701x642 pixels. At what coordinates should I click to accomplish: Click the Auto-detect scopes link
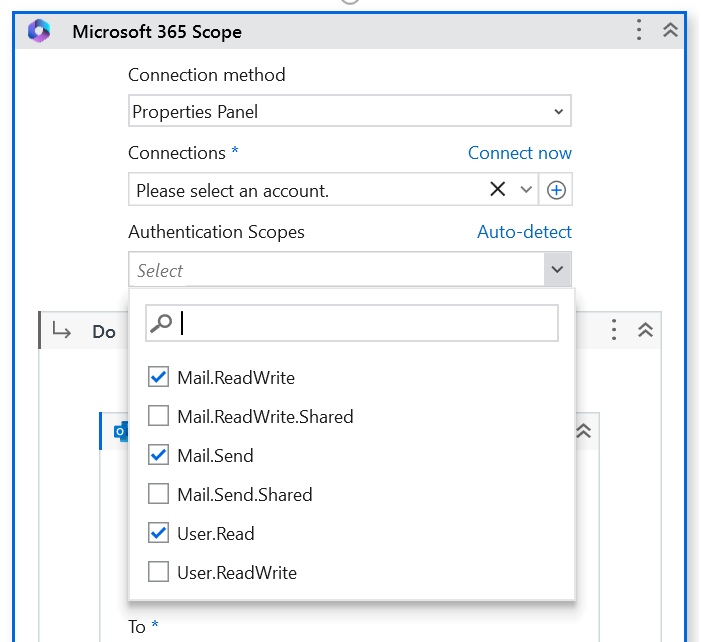click(x=524, y=232)
